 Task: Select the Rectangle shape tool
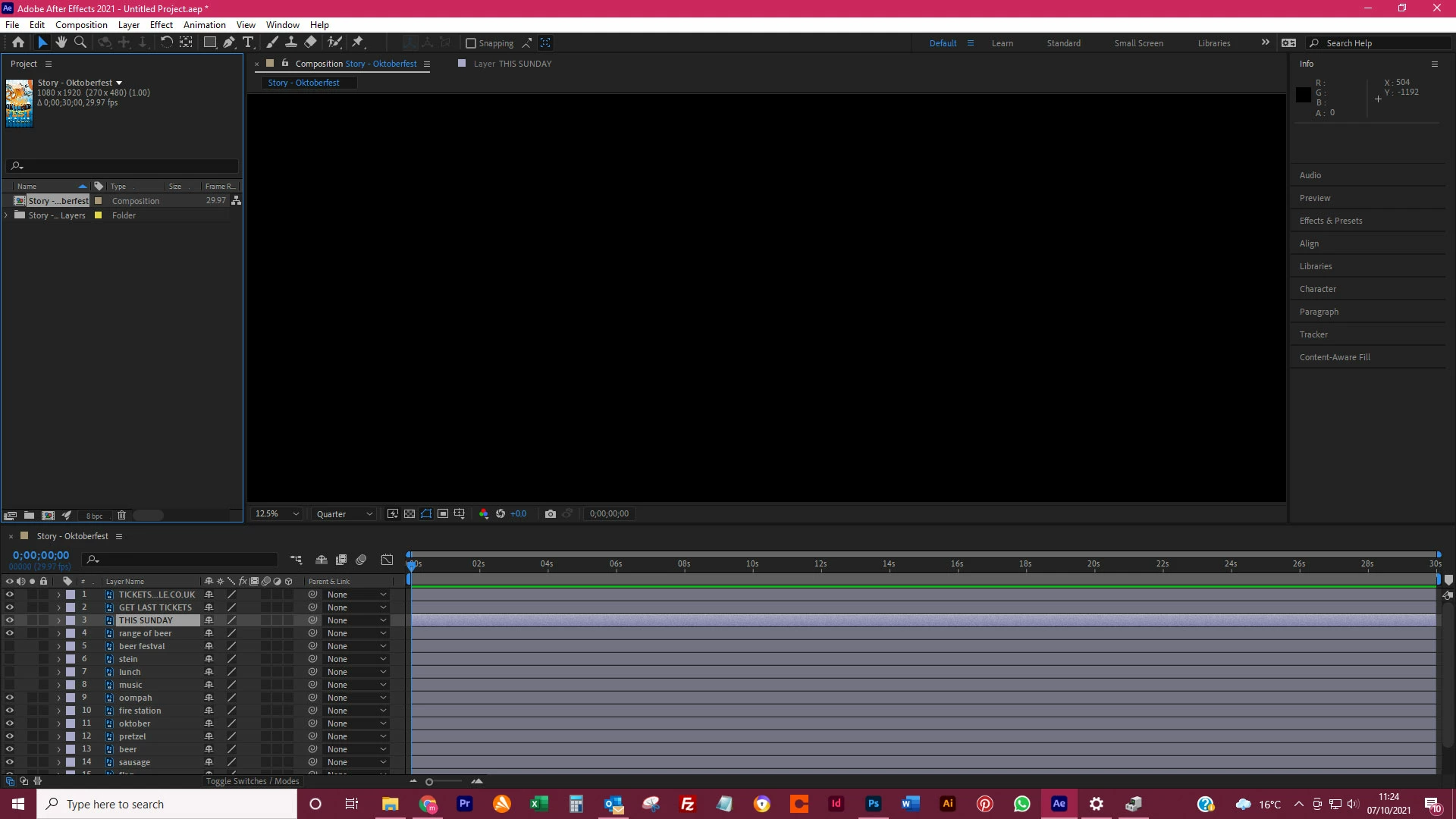point(209,42)
